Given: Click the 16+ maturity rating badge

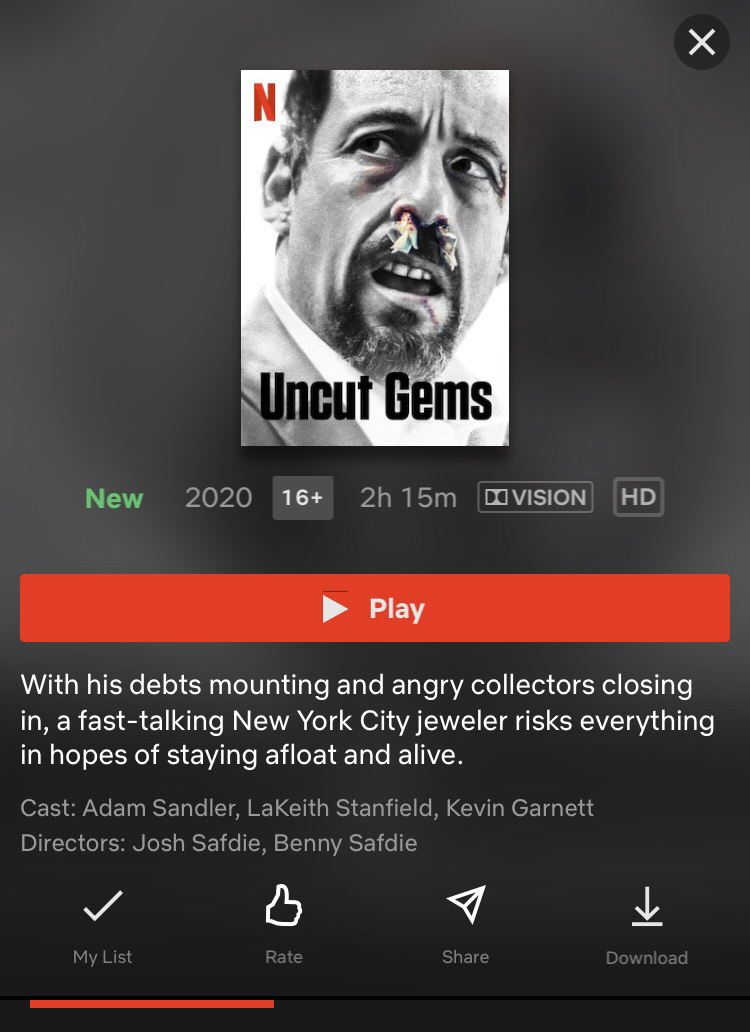Looking at the screenshot, I should tap(303, 498).
